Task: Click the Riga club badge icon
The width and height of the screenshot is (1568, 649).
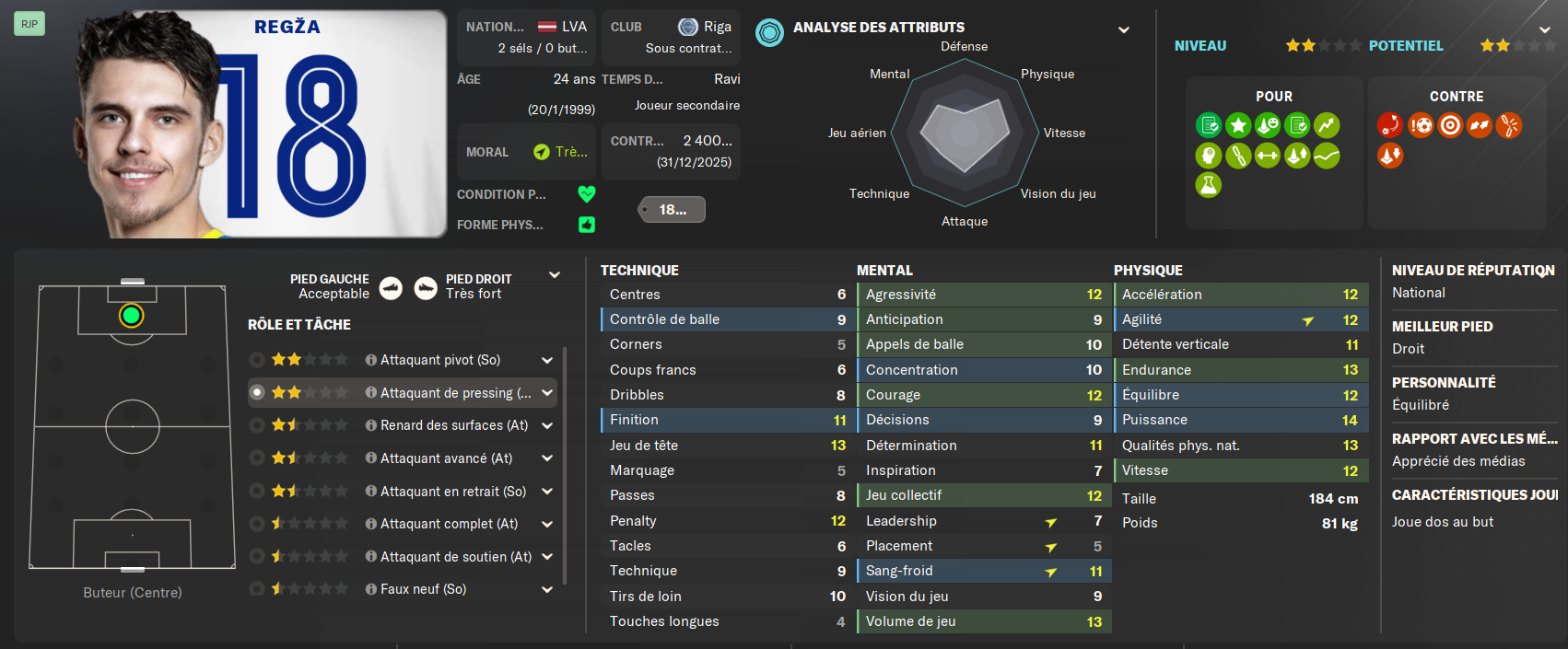Action: pos(688,27)
